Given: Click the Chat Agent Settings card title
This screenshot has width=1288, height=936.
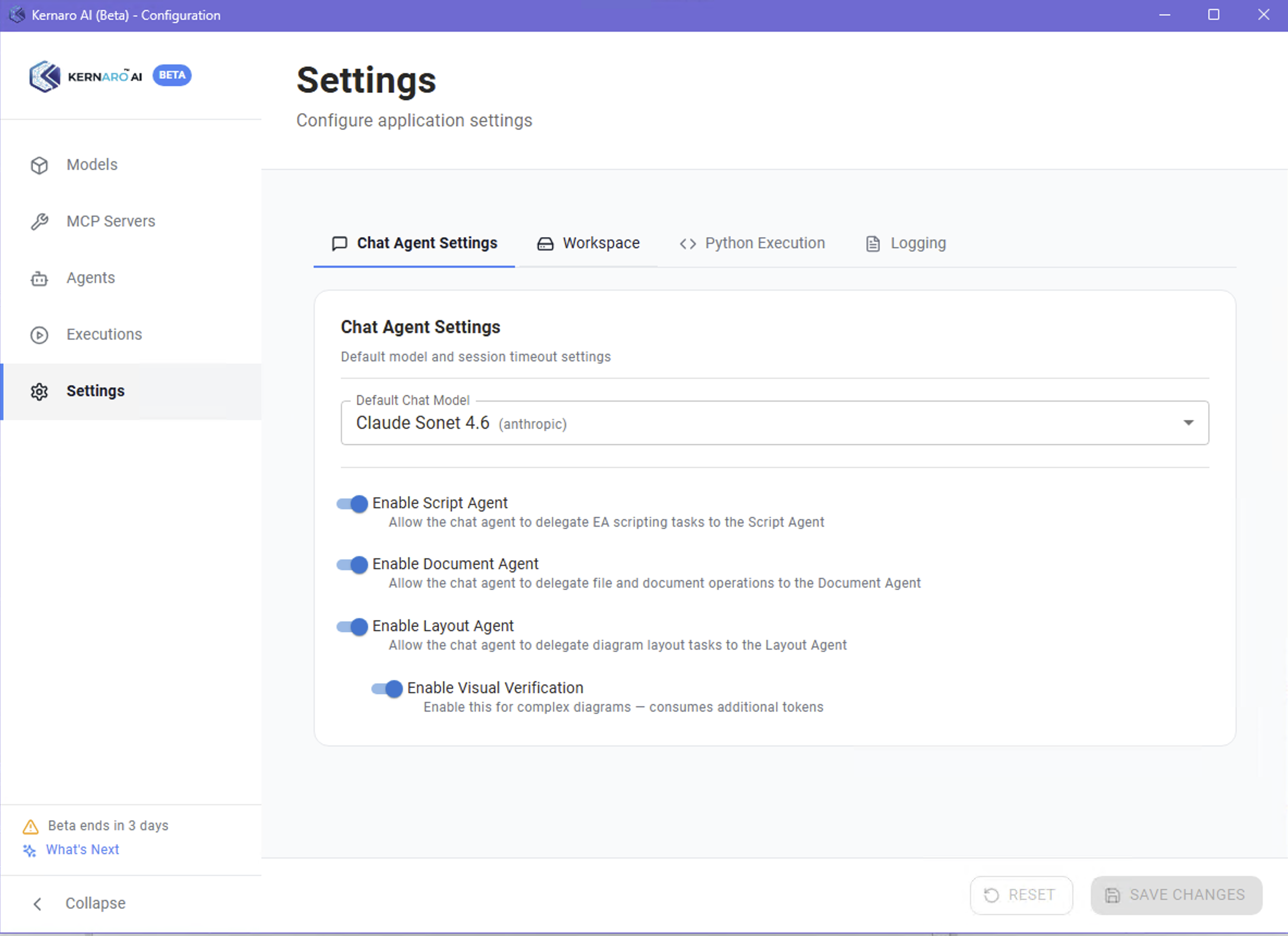Looking at the screenshot, I should (420, 328).
